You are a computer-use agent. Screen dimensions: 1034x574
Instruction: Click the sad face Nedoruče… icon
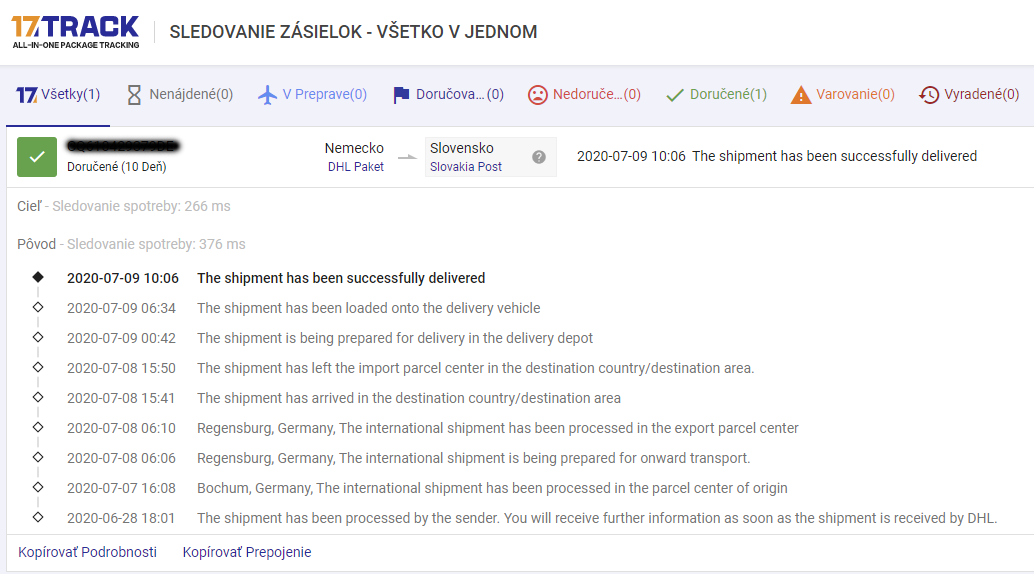[x=538, y=95]
